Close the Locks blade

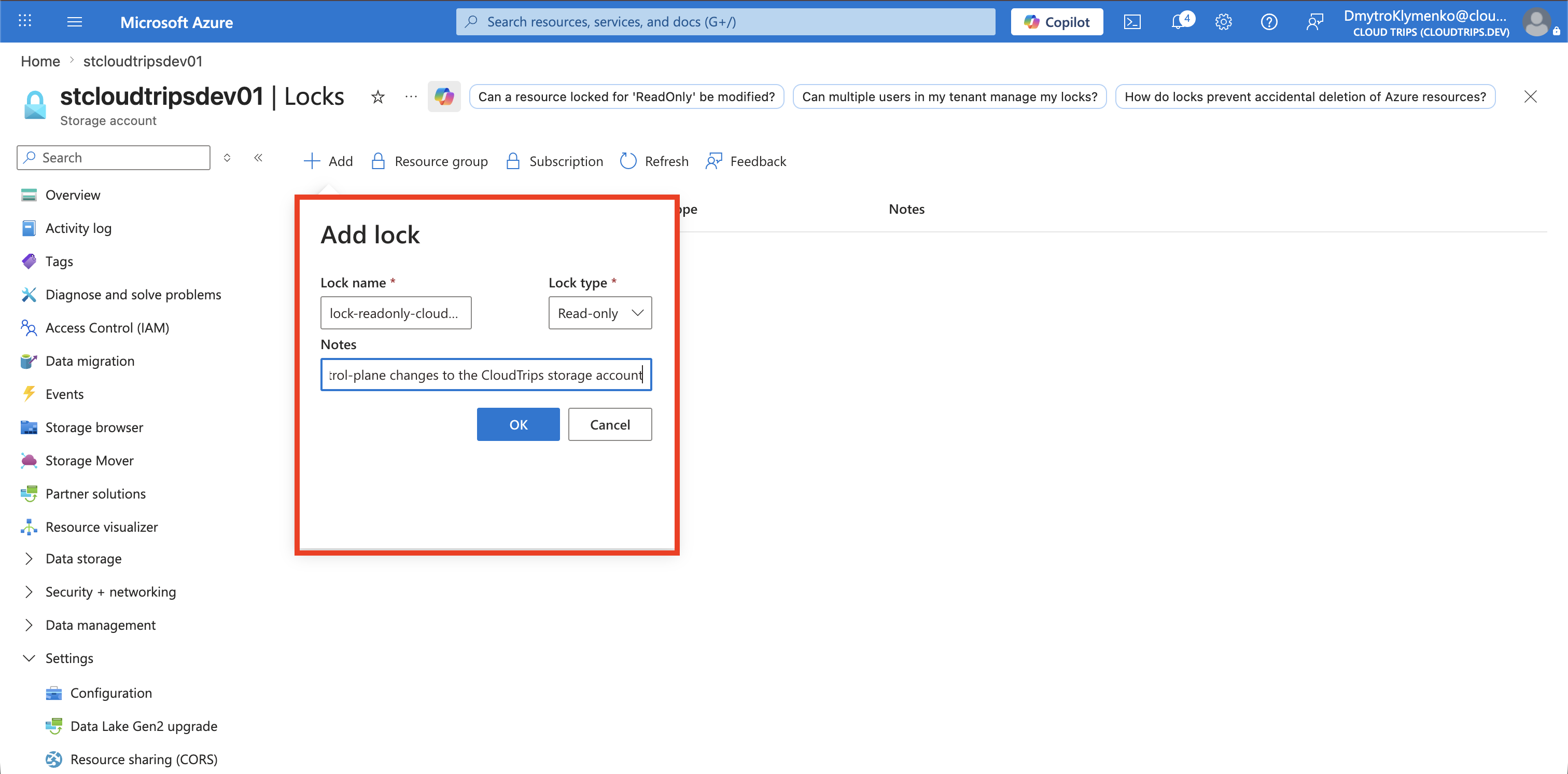pyautogui.click(x=1530, y=97)
